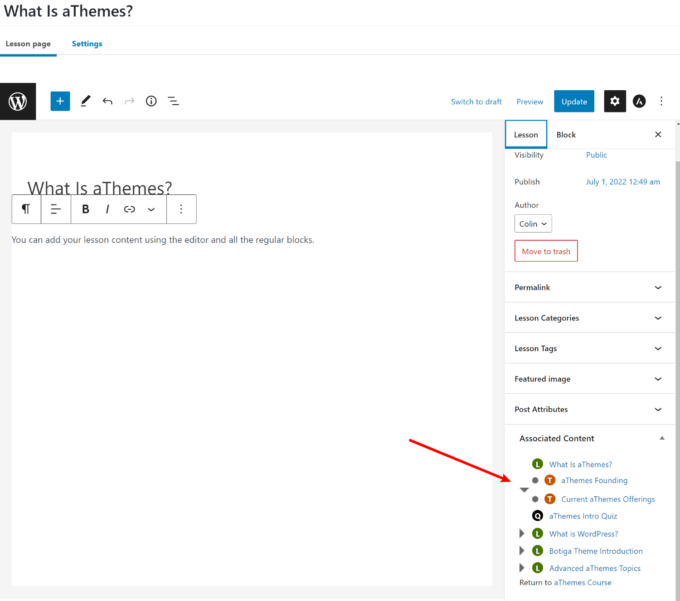Collapse the What Is aThemes? lesson tree

click(524, 490)
